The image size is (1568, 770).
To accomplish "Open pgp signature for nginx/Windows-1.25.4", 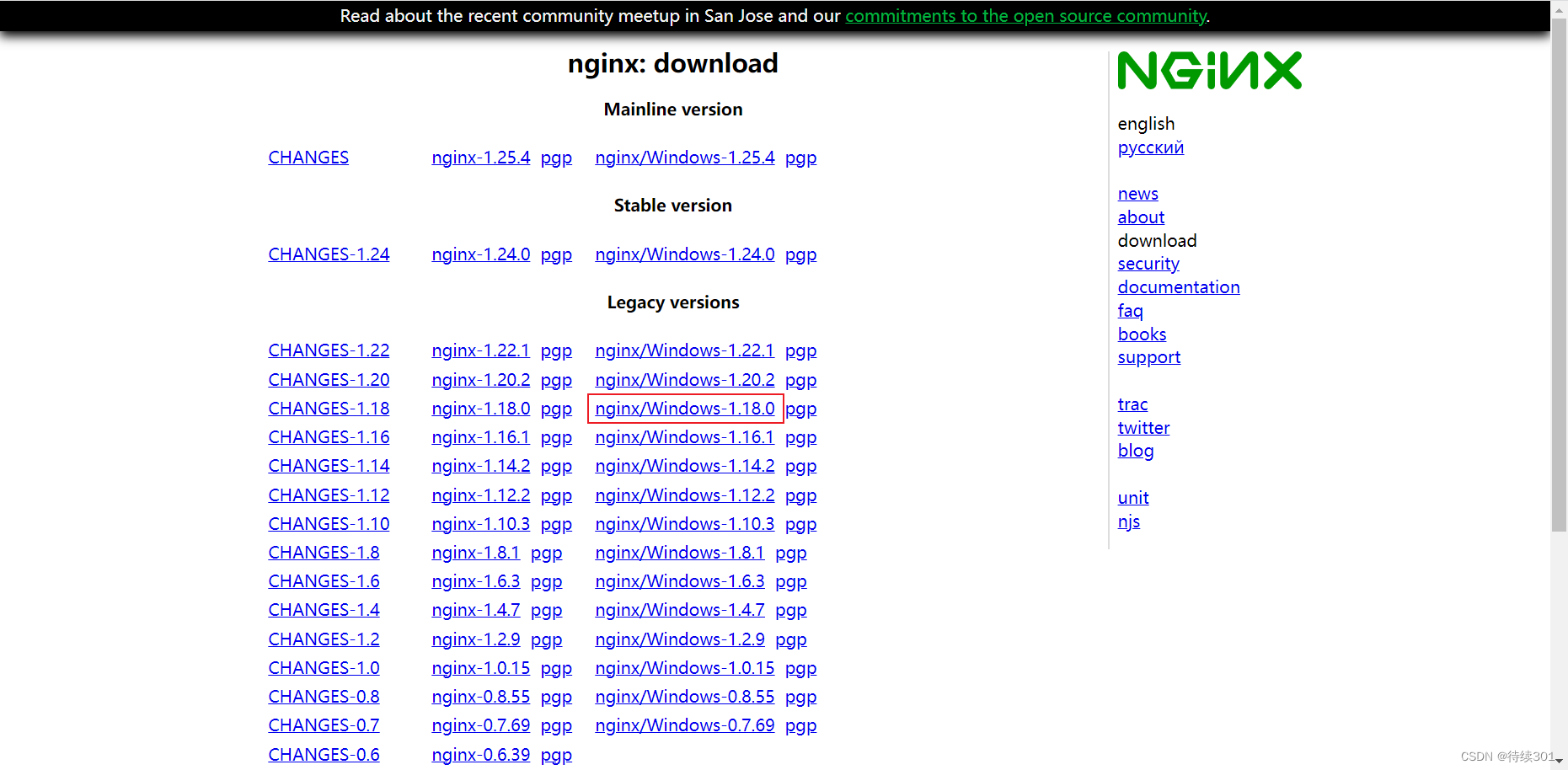I will [x=801, y=158].
